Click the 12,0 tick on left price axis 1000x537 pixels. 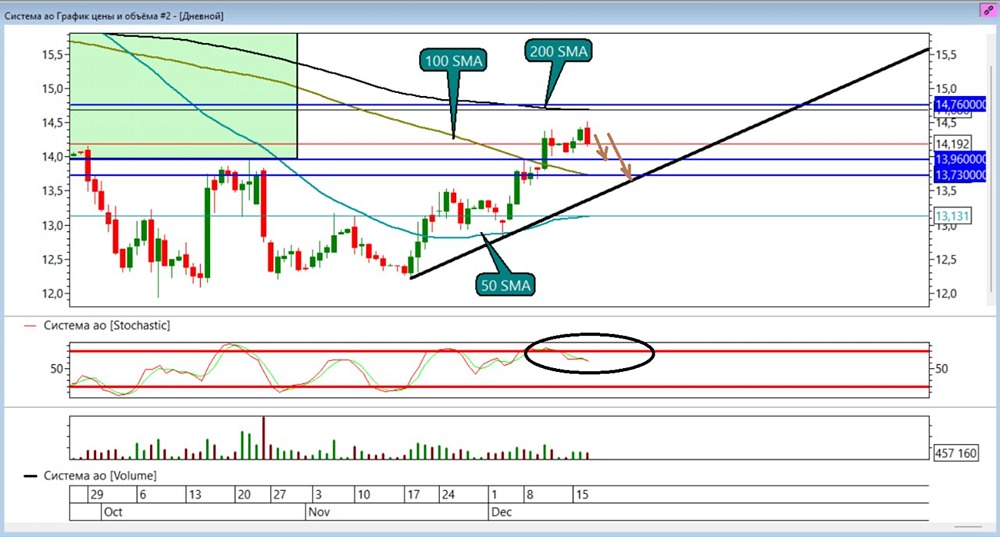pyautogui.click(x=52, y=294)
